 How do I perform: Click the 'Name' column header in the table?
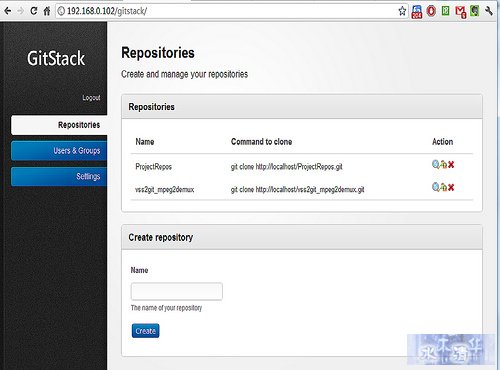[x=145, y=142]
